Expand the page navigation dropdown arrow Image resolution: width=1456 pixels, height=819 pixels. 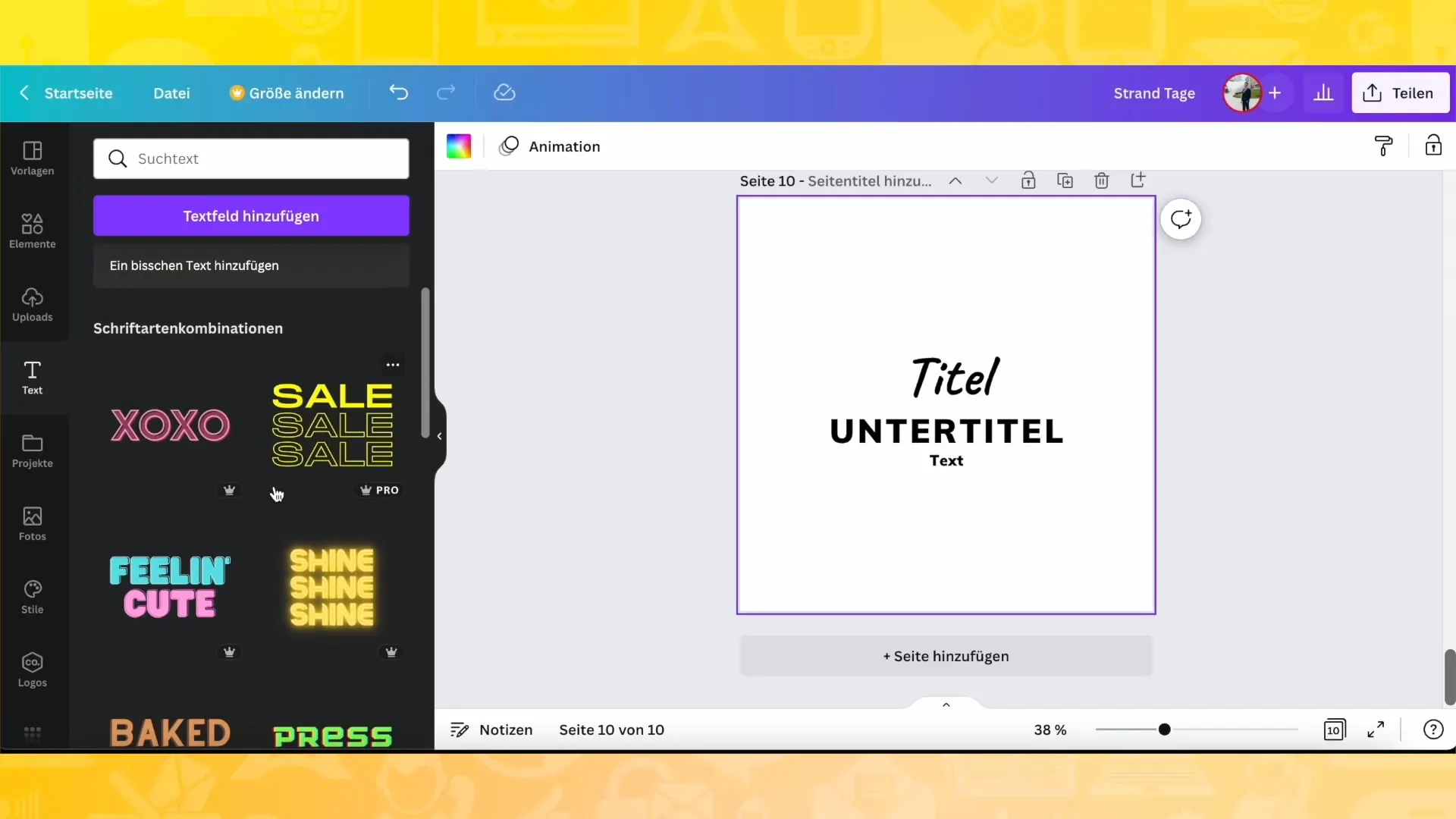coord(992,181)
